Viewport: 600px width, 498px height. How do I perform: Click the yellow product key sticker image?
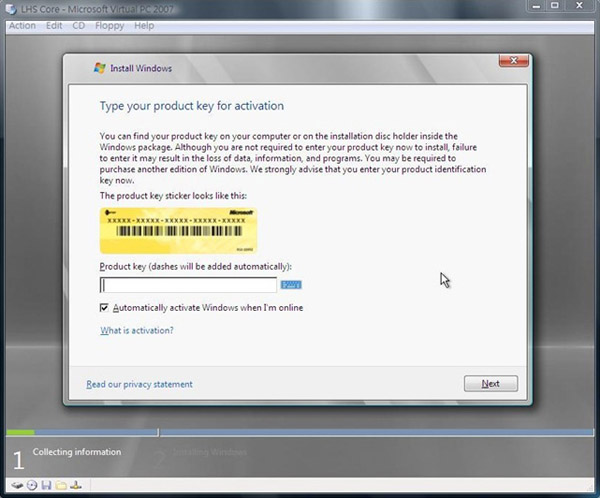coord(178,230)
